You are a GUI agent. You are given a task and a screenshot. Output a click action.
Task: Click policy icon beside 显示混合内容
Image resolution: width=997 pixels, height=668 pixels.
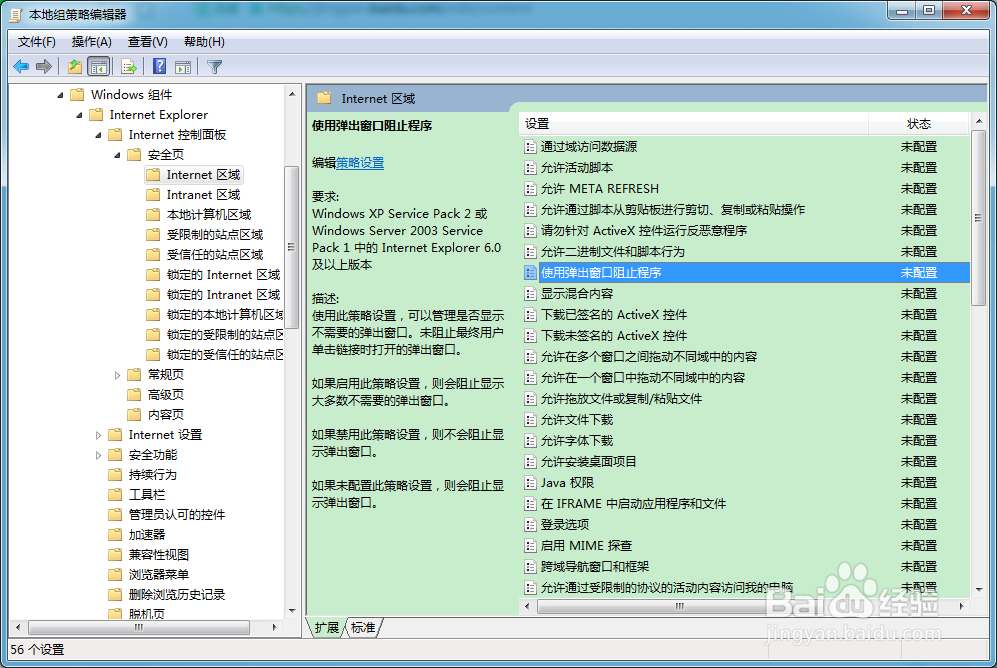click(x=530, y=294)
